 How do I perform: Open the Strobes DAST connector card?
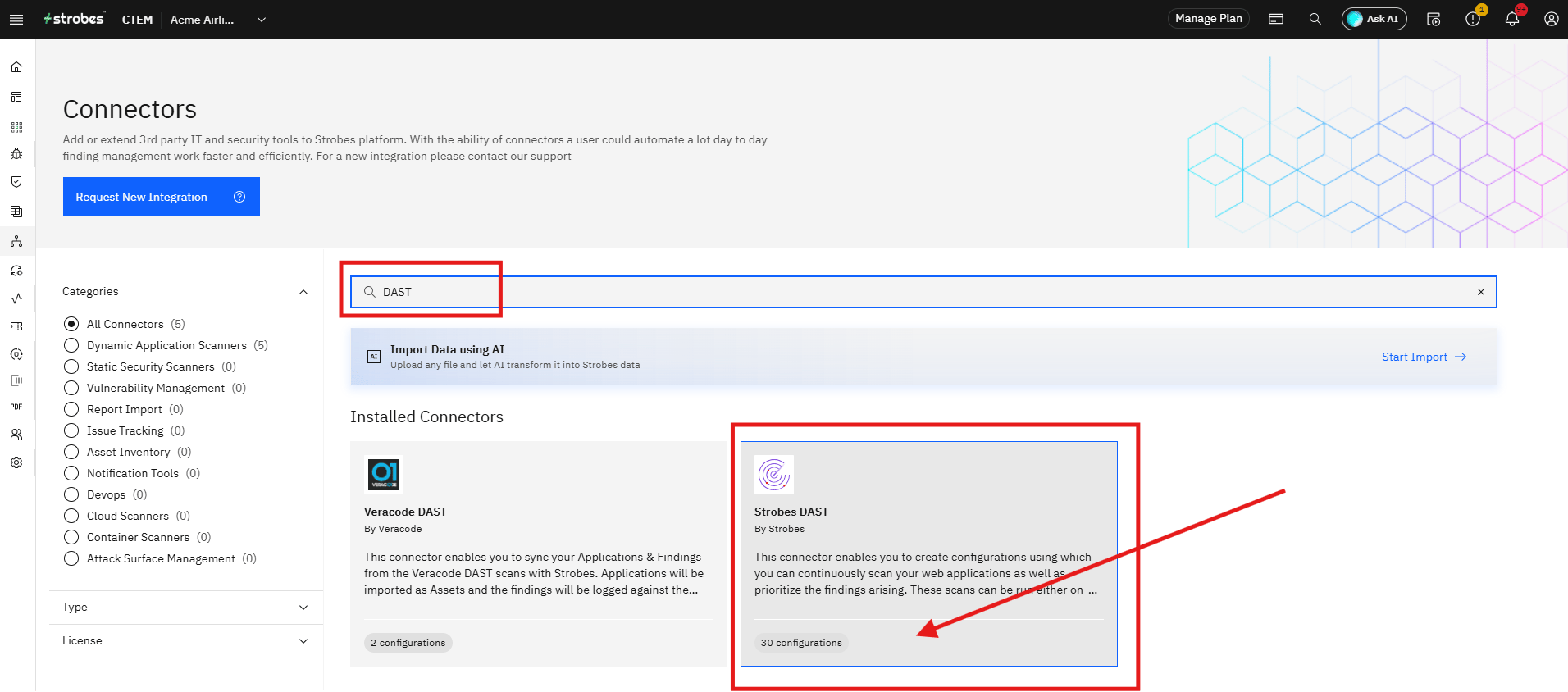click(x=929, y=554)
